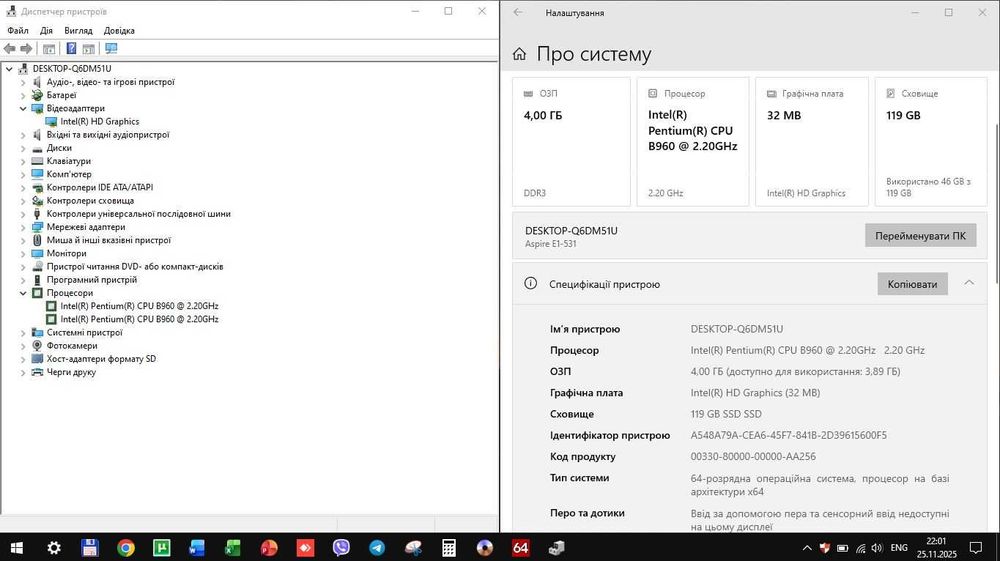
Task: Click the ОЗП 4,00 ГБ card
Action: click(x=571, y=142)
